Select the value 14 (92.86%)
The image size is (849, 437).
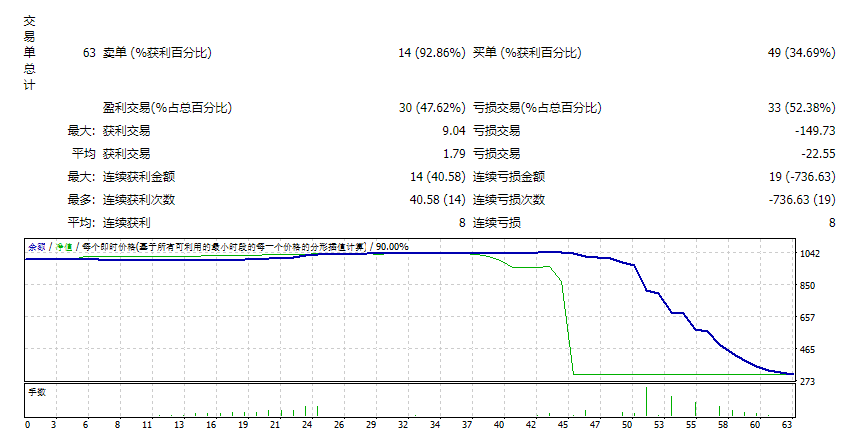click(432, 53)
